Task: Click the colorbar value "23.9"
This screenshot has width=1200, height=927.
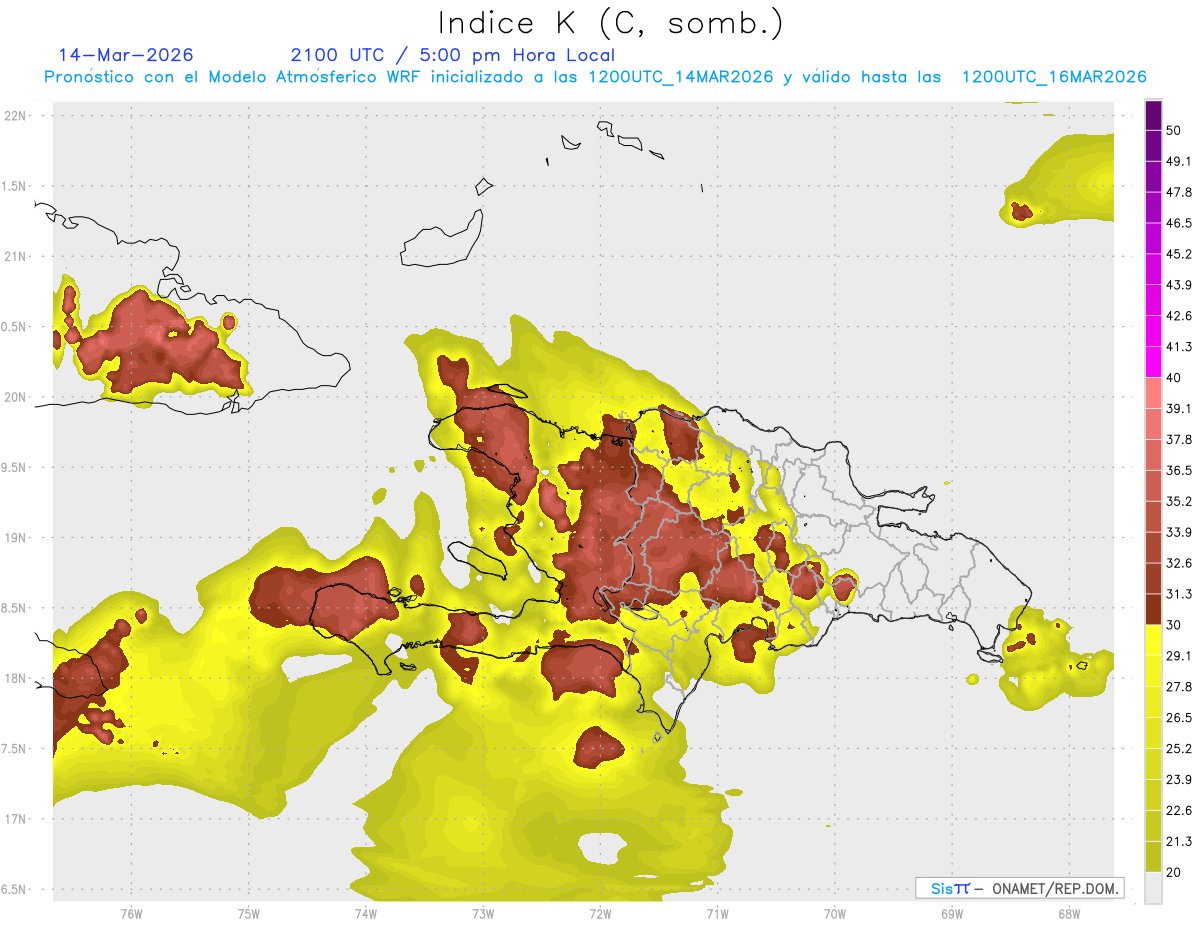Action: point(1179,780)
